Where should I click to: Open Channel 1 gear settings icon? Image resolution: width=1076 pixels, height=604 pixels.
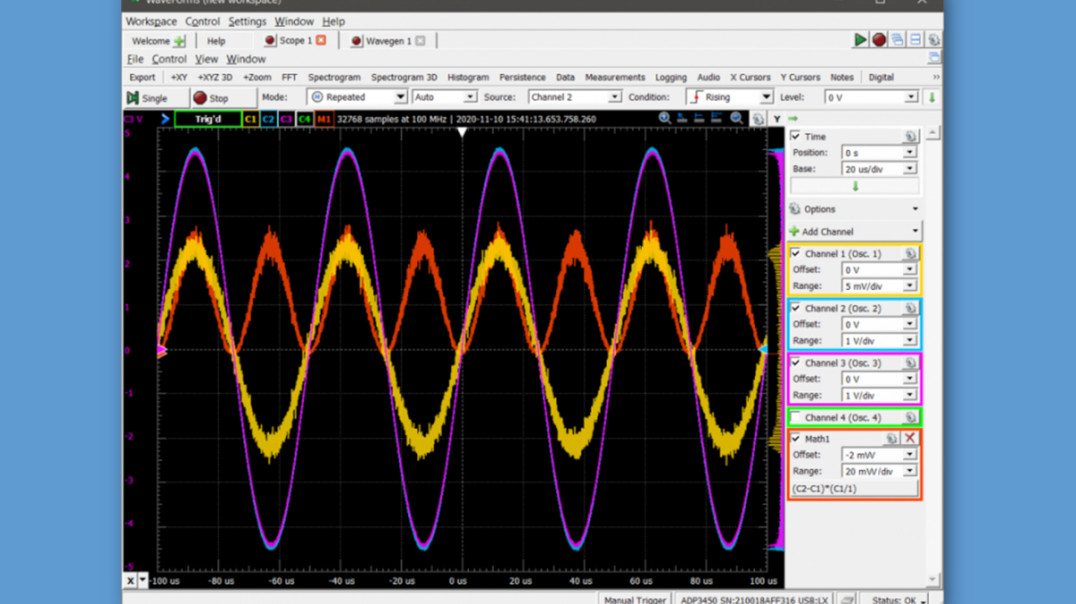coord(910,254)
